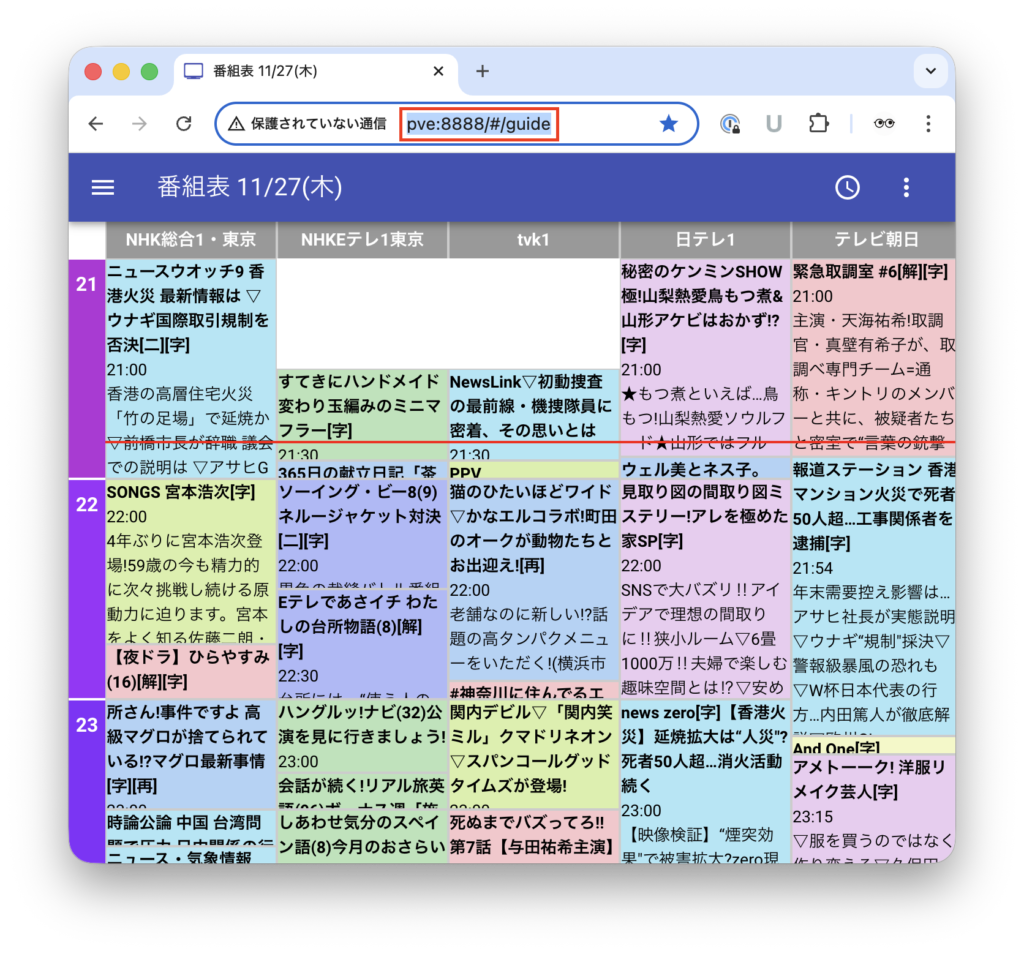This screenshot has height=954, width=1024.
Task: Reload the page
Action: point(183,124)
